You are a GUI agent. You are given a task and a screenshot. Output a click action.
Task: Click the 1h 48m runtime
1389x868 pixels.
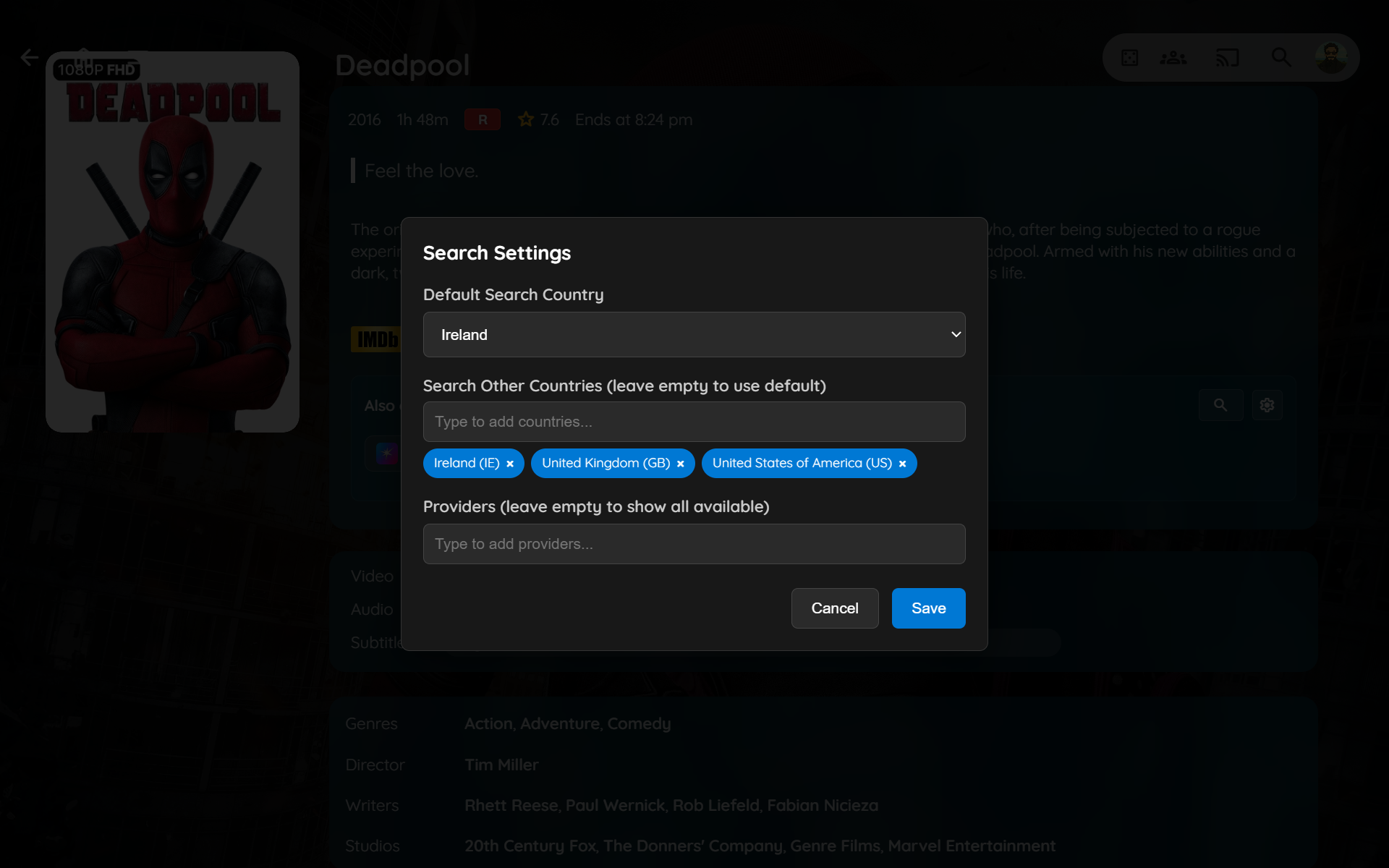point(422,120)
